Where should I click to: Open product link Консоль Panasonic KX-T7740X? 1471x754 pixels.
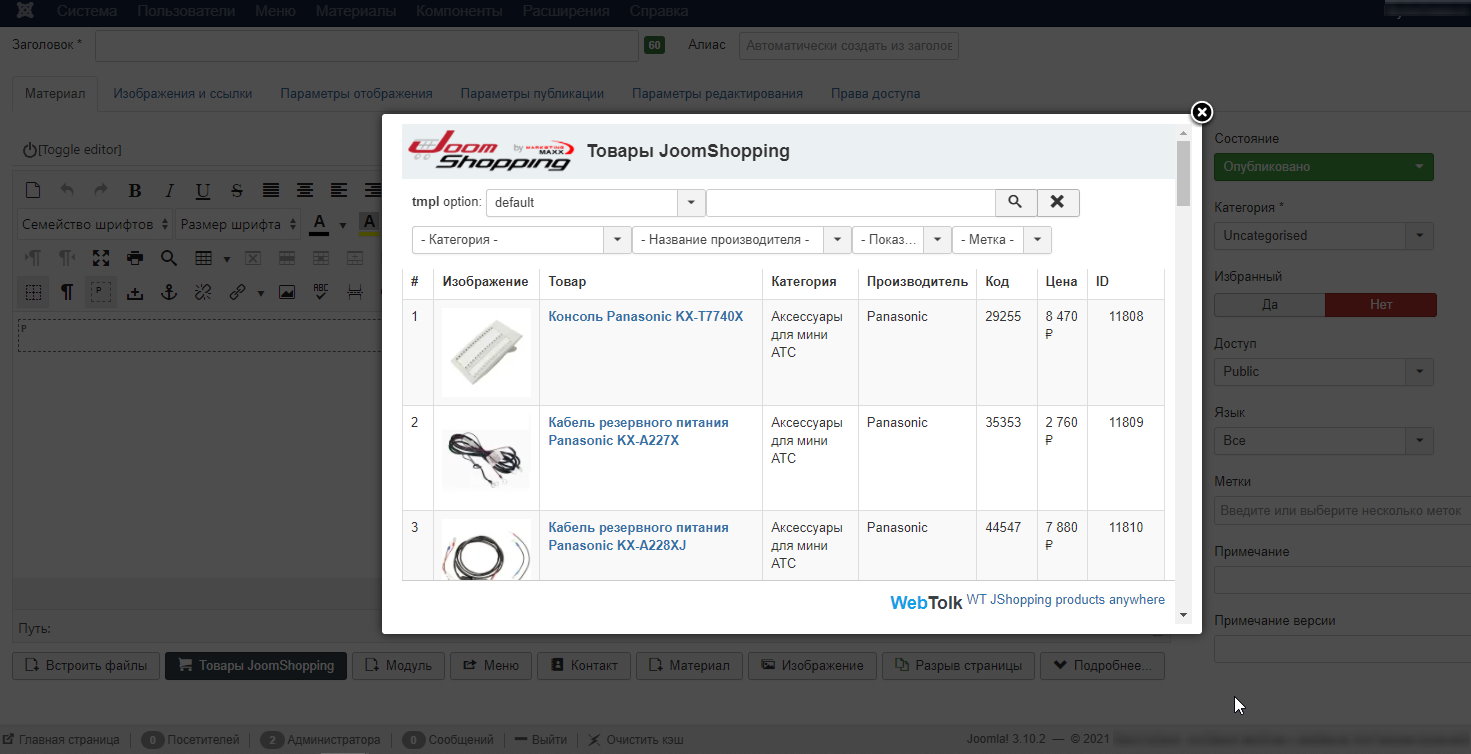[646, 316]
